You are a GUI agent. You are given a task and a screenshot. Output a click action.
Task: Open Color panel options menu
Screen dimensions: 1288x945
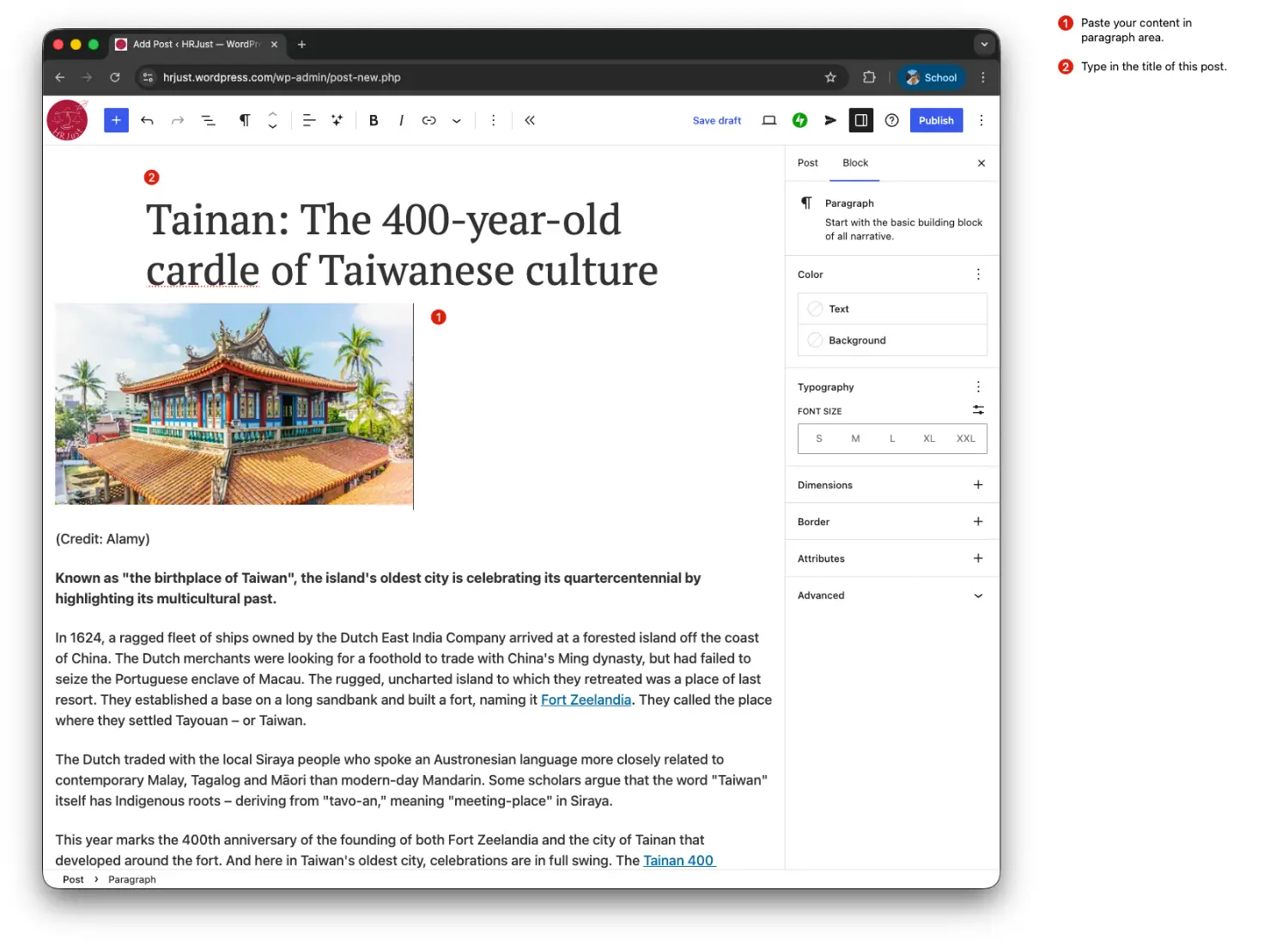[978, 274]
